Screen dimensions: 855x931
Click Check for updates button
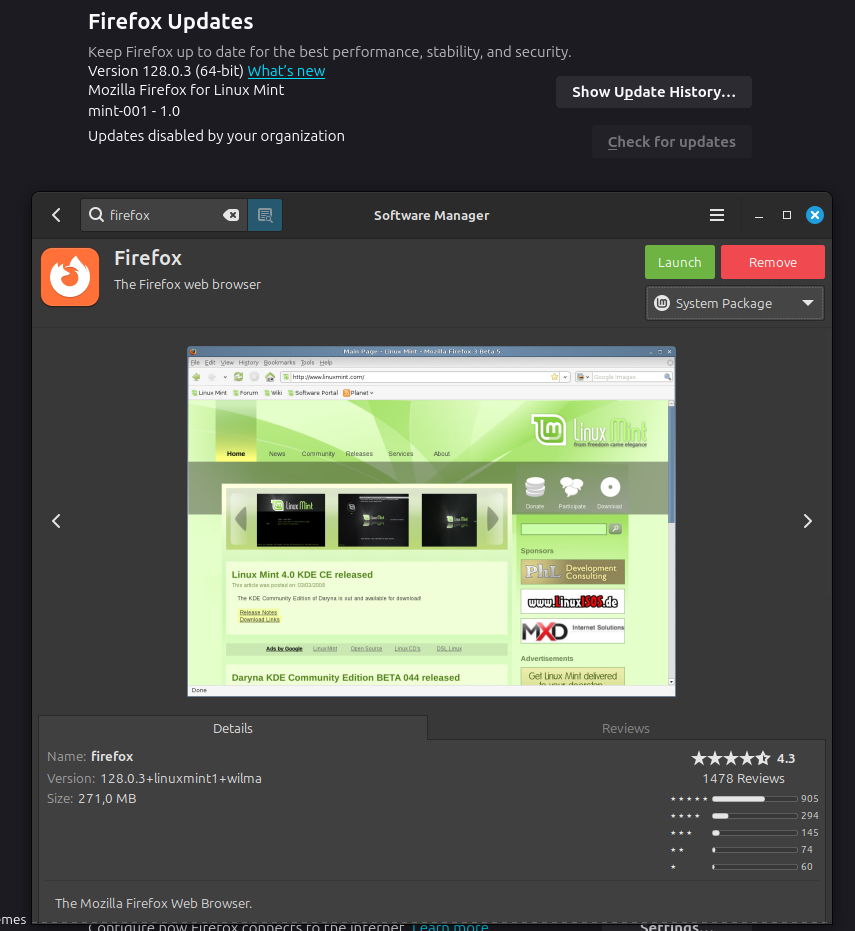(x=672, y=142)
